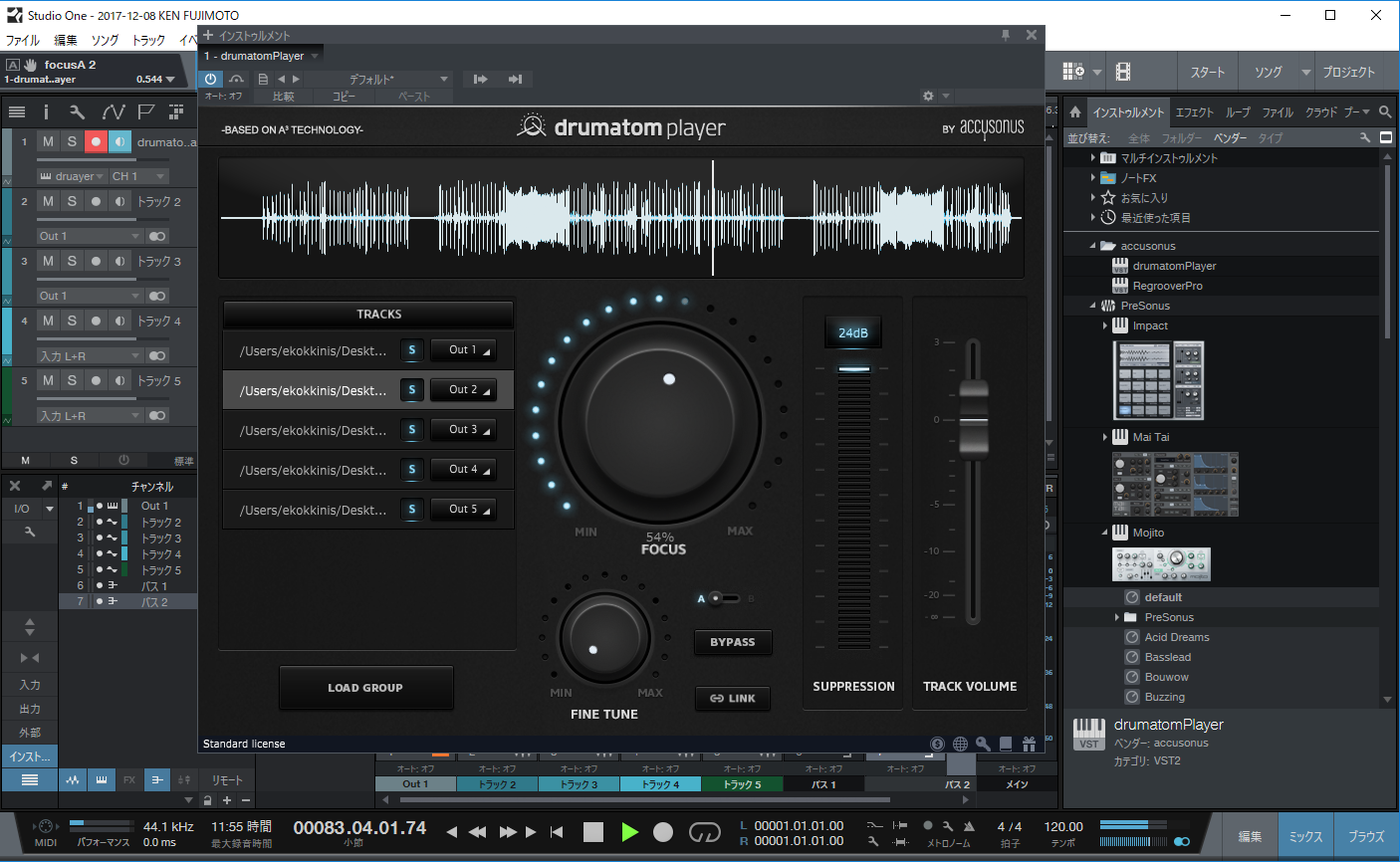Click the large FOCUS knob

pyautogui.click(x=659, y=422)
